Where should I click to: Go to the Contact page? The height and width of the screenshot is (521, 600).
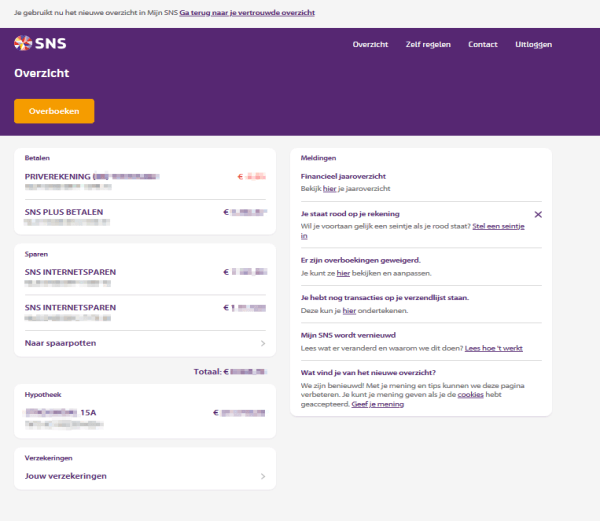(x=483, y=44)
